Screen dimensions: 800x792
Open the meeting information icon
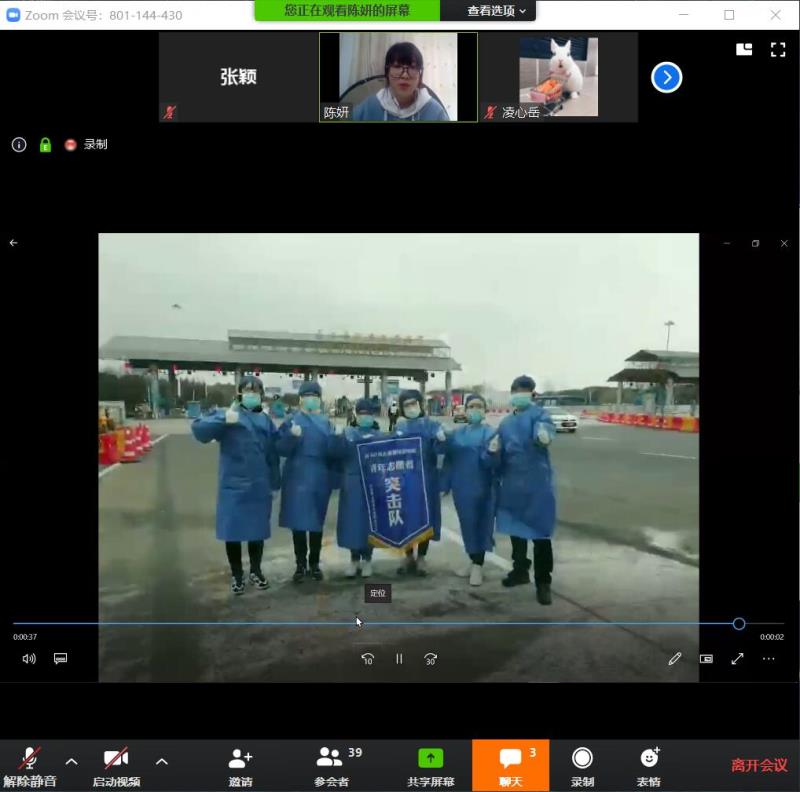pyautogui.click(x=18, y=145)
